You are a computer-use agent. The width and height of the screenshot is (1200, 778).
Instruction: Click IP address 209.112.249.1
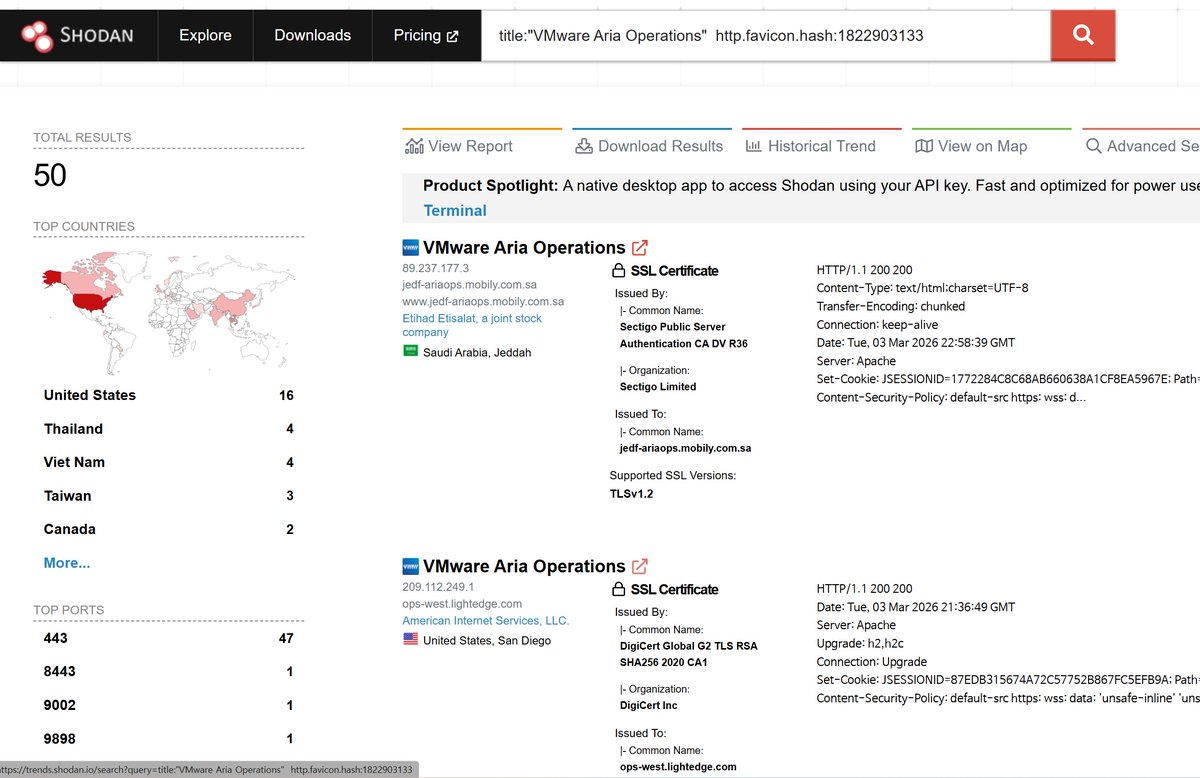[438, 587]
